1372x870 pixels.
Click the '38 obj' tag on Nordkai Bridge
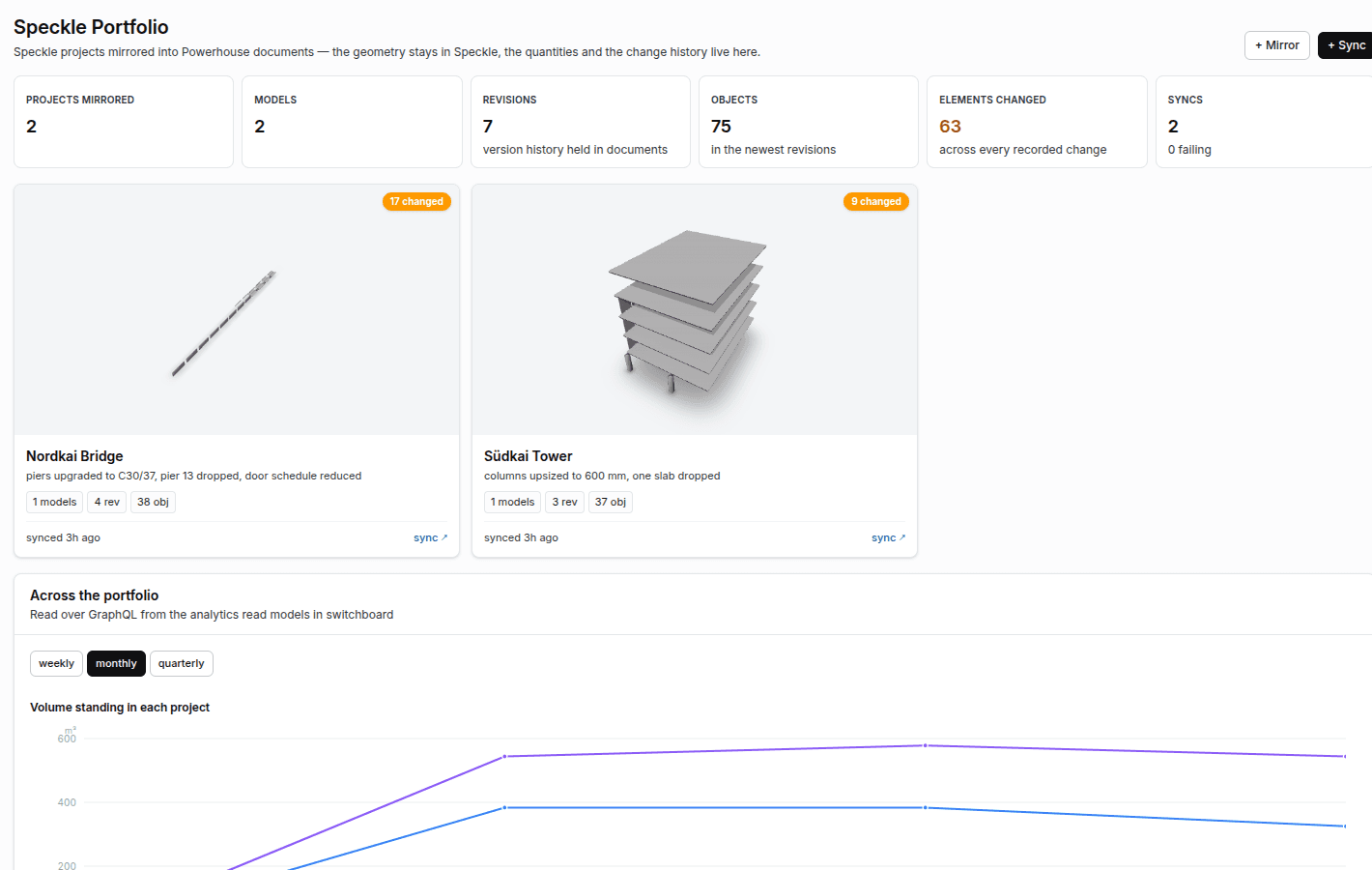click(153, 502)
